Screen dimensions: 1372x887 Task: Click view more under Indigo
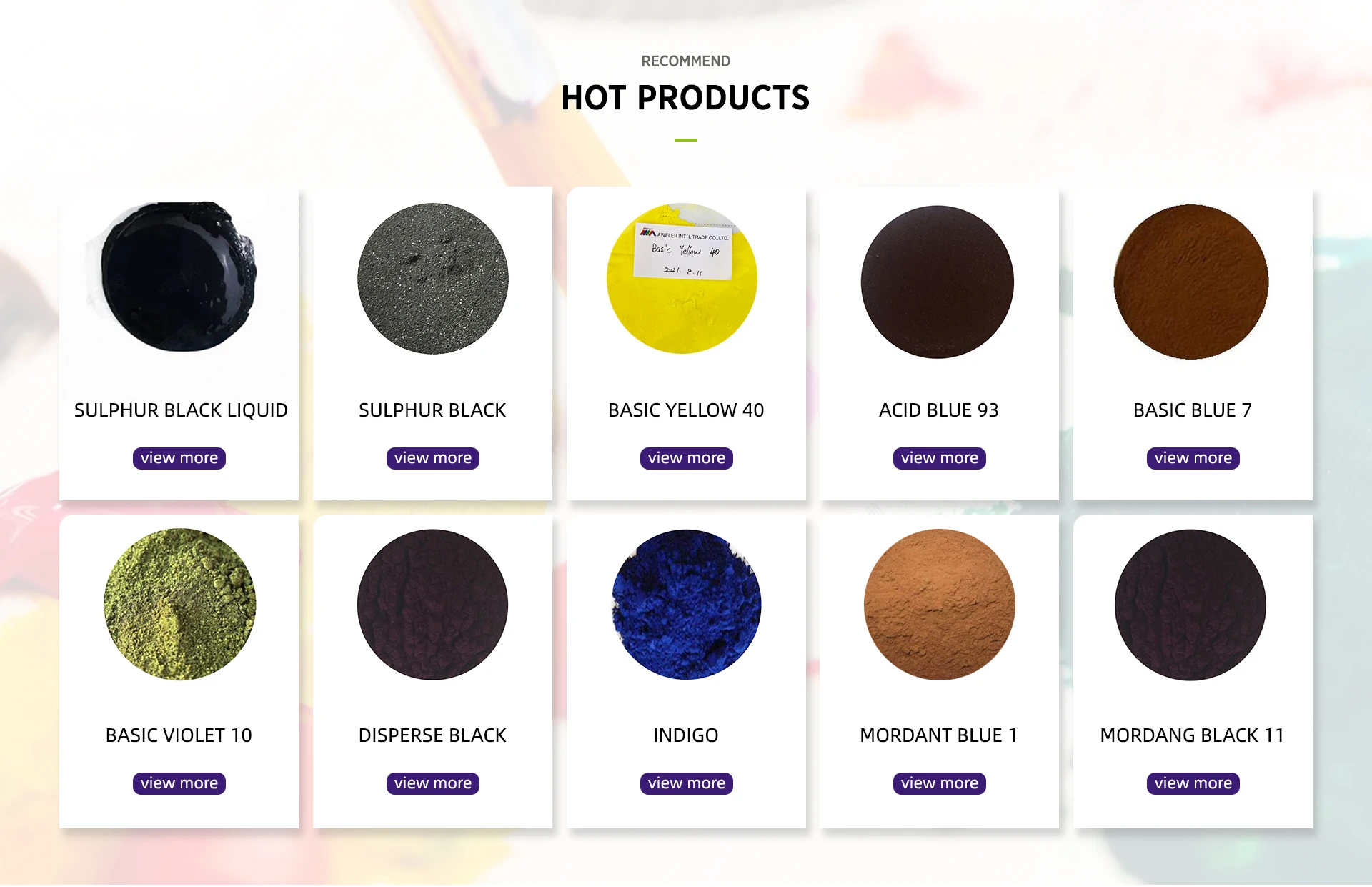[x=687, y=783]
